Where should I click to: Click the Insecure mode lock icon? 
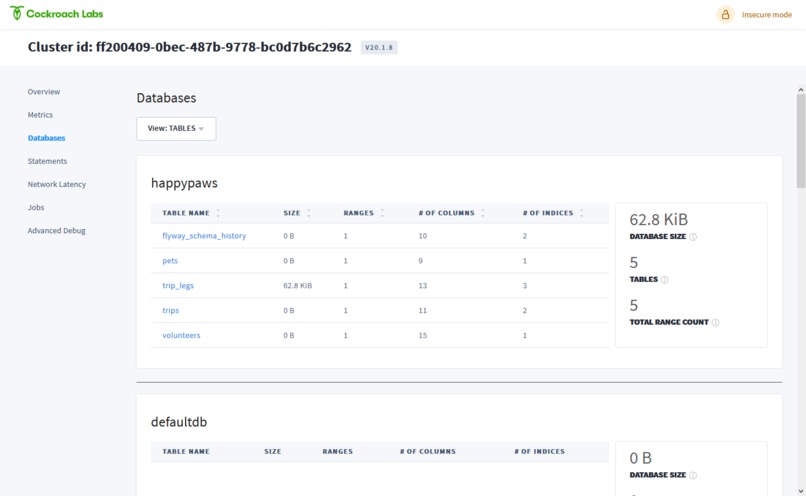[725, 14]
